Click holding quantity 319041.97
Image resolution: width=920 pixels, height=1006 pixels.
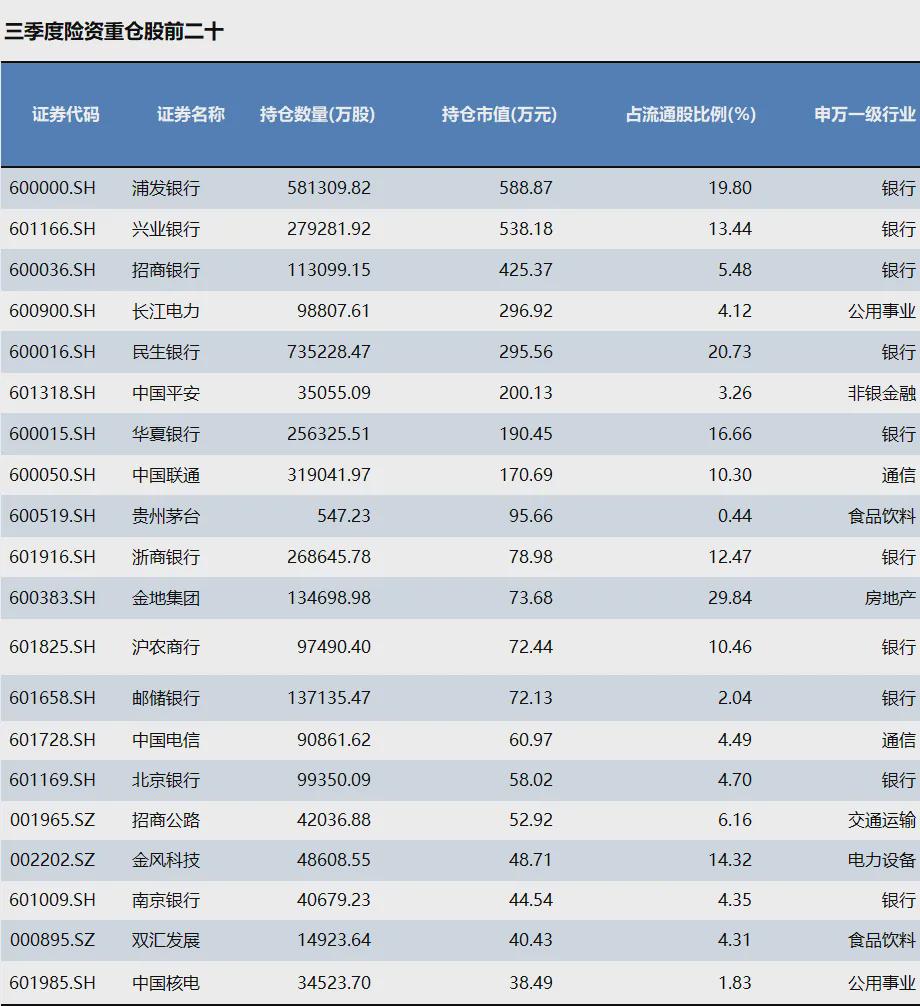point(328,475)
